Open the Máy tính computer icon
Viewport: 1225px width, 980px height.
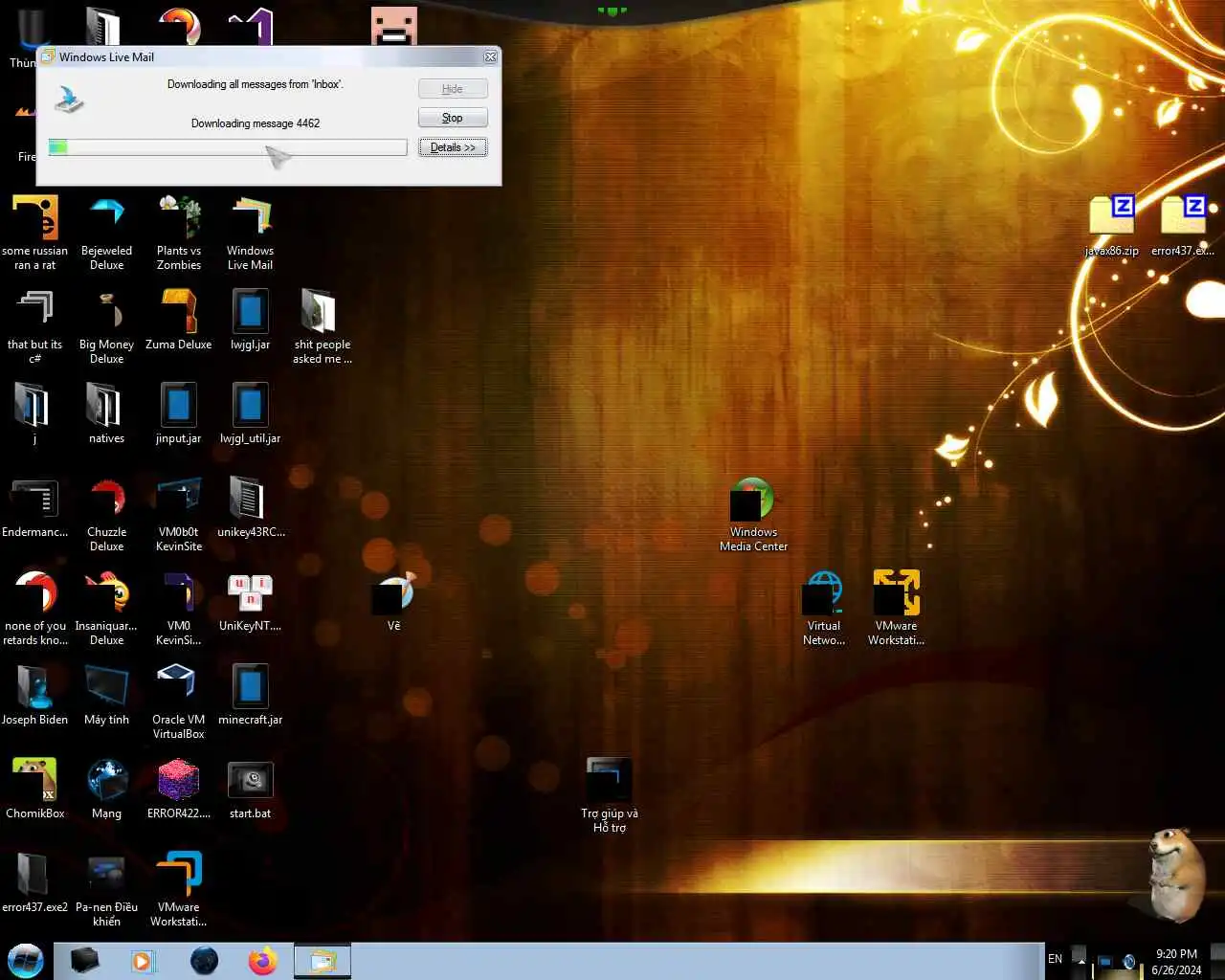[x=106, y=695]
